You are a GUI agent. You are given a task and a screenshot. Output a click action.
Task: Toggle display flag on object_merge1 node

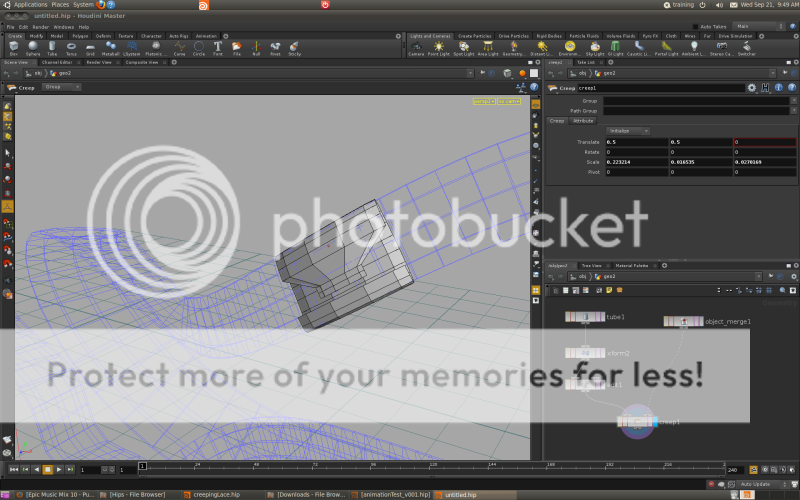pos(701,321)
